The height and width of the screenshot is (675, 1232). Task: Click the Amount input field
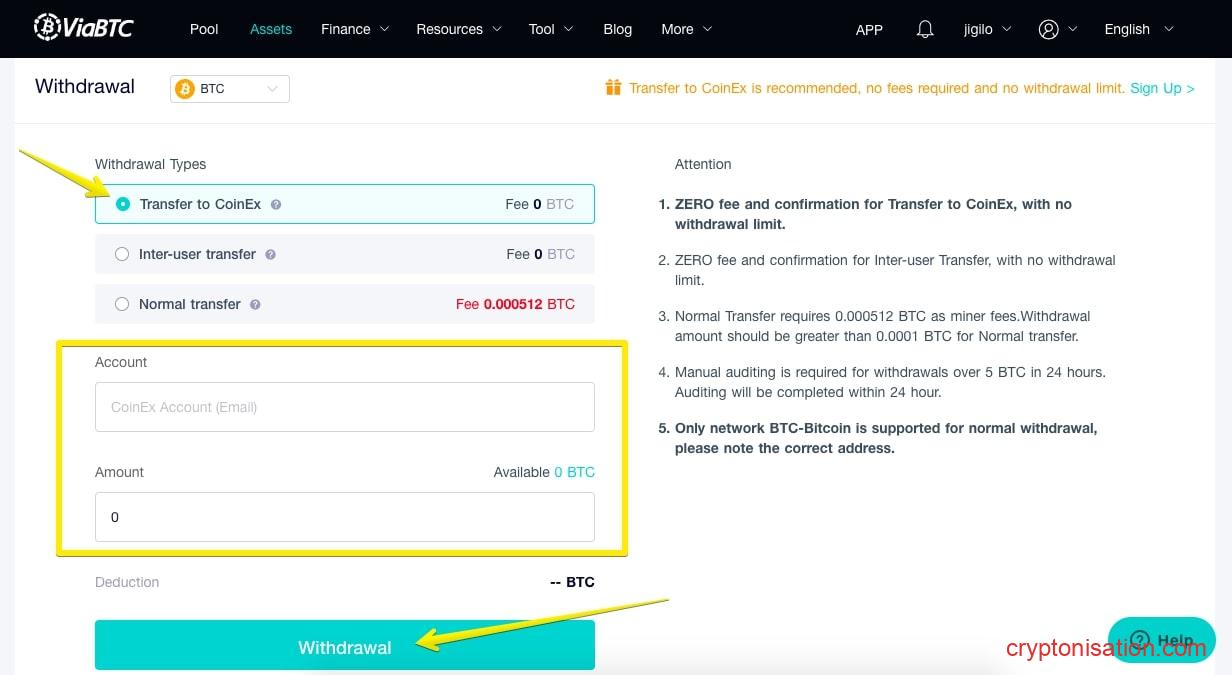[x=344, y=517]
